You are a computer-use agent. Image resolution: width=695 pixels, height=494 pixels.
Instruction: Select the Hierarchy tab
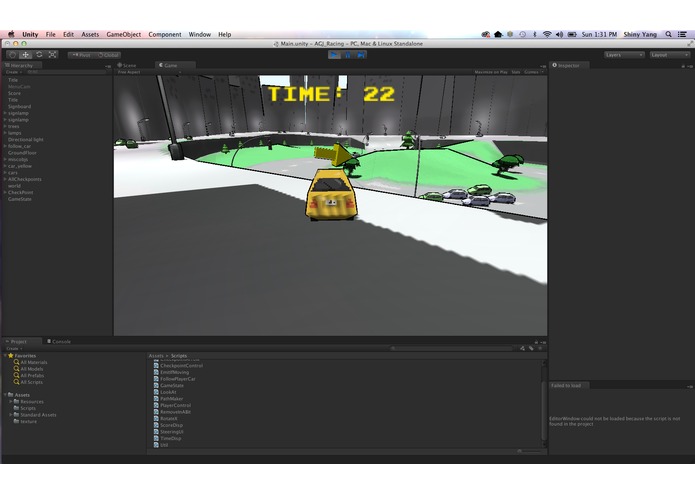21,65
